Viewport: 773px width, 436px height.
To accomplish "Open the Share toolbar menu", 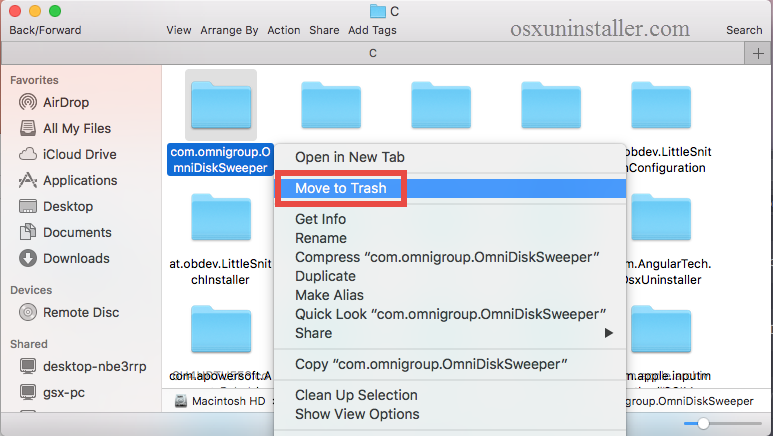I will [x=324, y=30].
